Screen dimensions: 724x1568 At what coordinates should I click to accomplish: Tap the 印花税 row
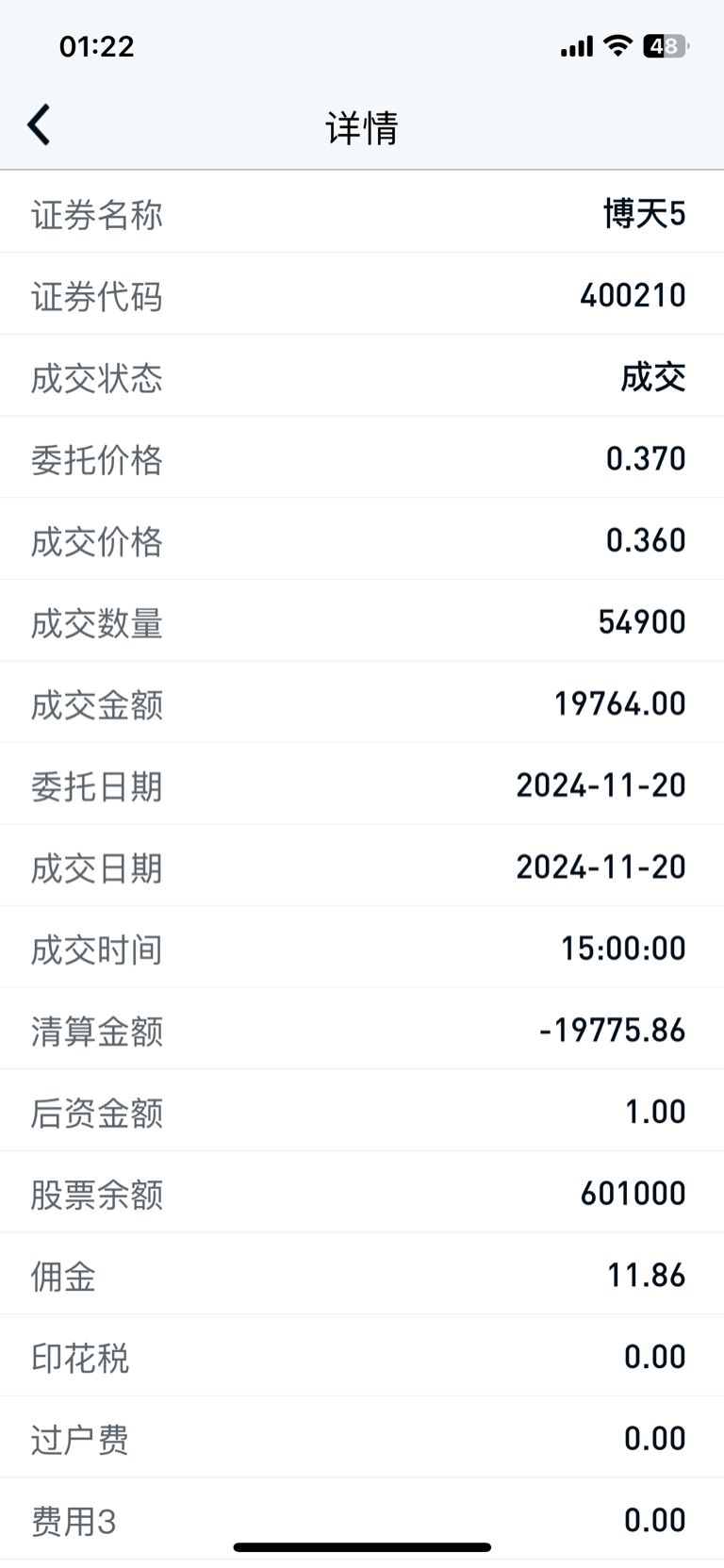tap(362, 1356)
